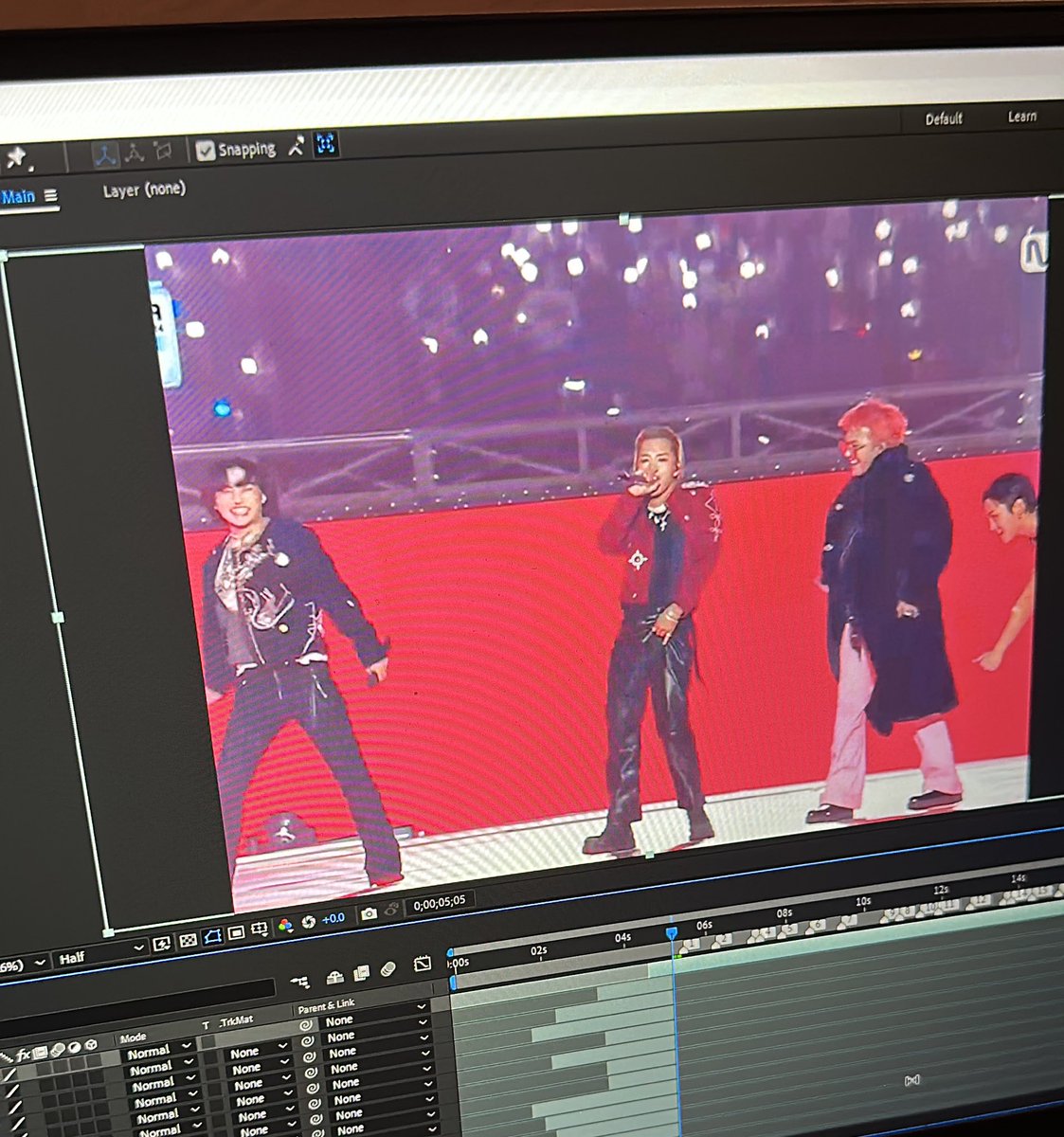Viewport: 1064px width, 1137px height.
Task: Click the TrkMat column header
Action: pos(236,1020)
